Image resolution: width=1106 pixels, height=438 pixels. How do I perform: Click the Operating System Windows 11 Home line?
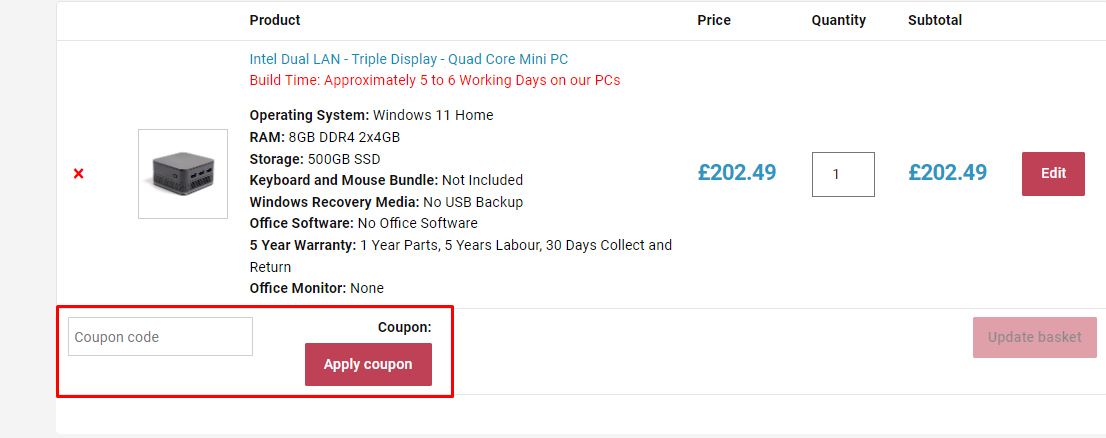(x=371, y=115)
